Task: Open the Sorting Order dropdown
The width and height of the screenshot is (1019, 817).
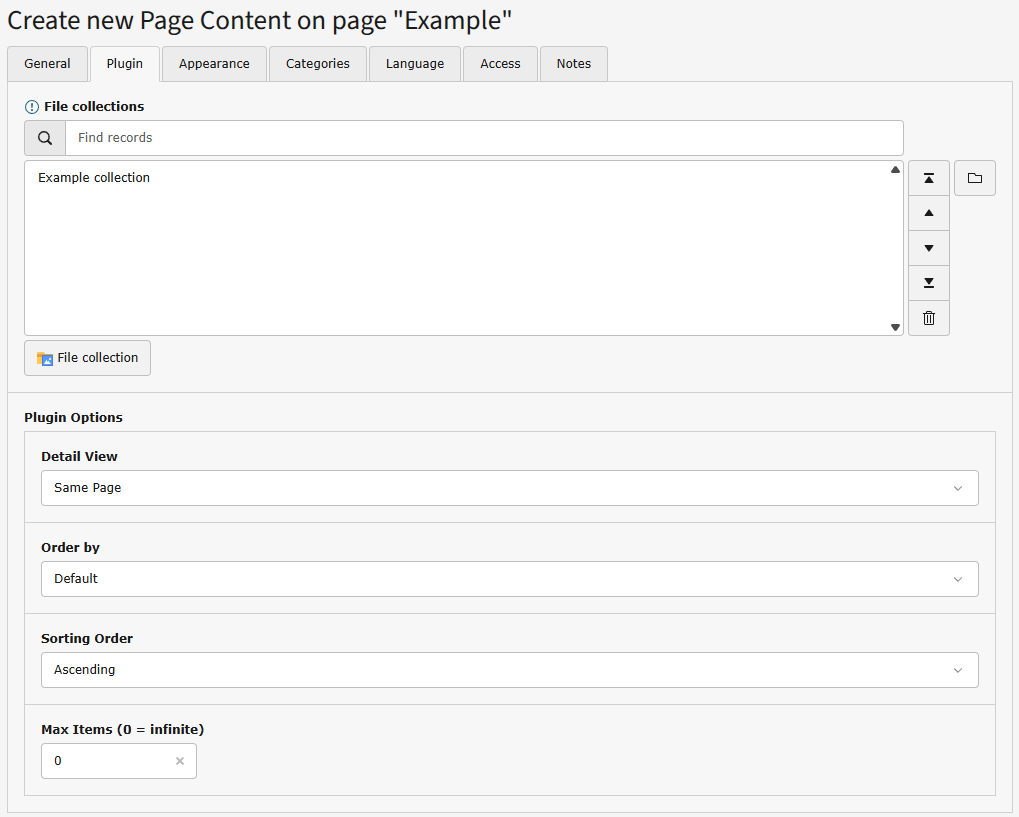Action: click(509, 669)
